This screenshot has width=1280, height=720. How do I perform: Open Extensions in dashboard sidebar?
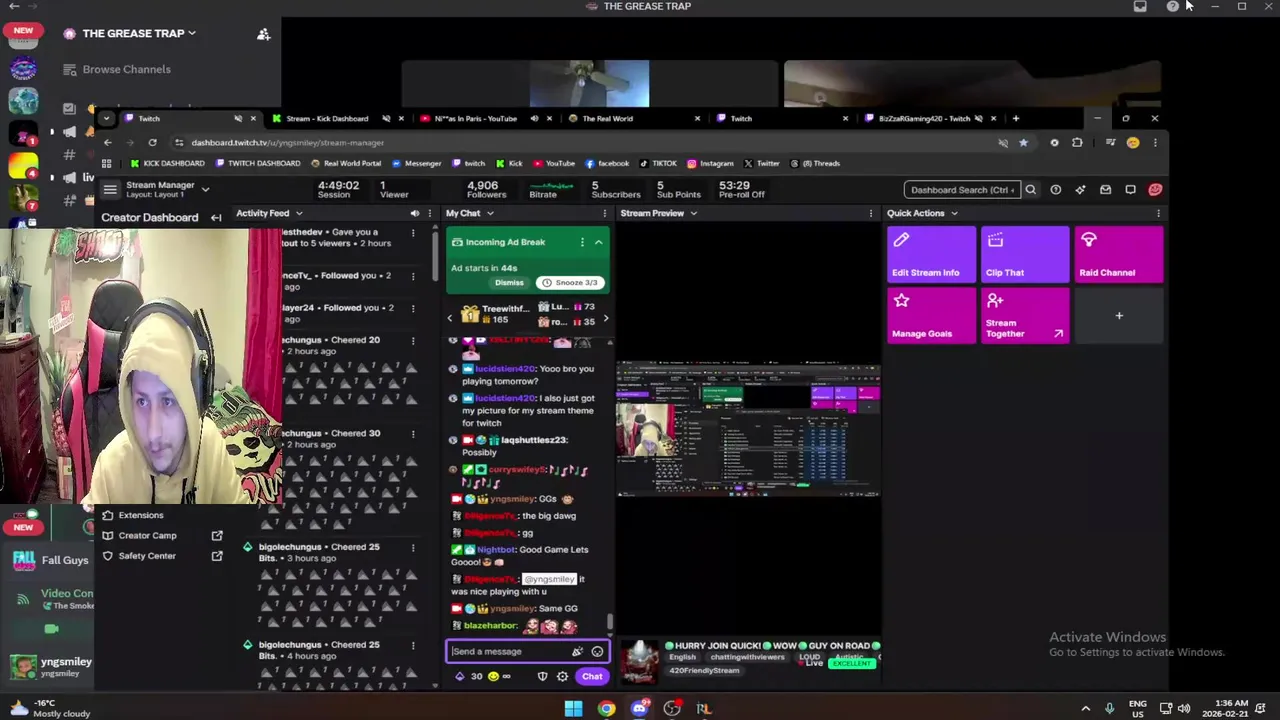coord(140,515)
